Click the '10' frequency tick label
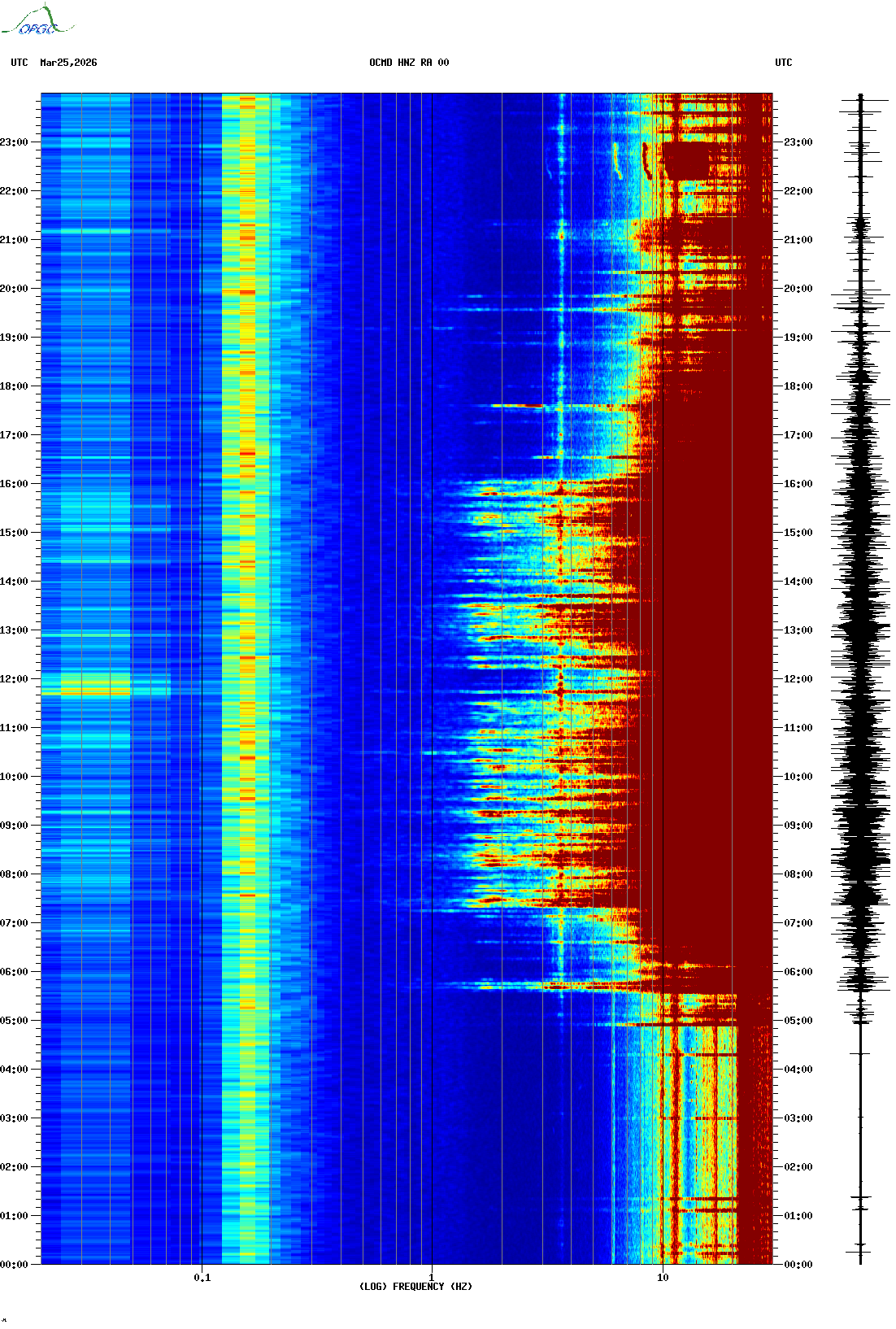 663,1278
